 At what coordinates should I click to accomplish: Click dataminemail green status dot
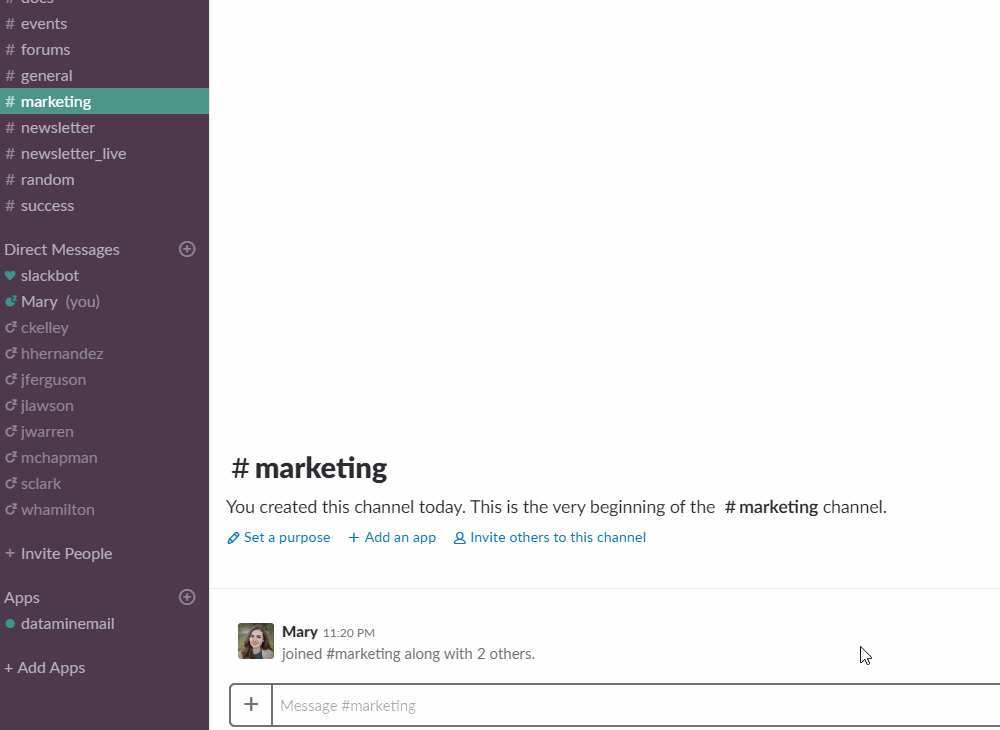10,624
